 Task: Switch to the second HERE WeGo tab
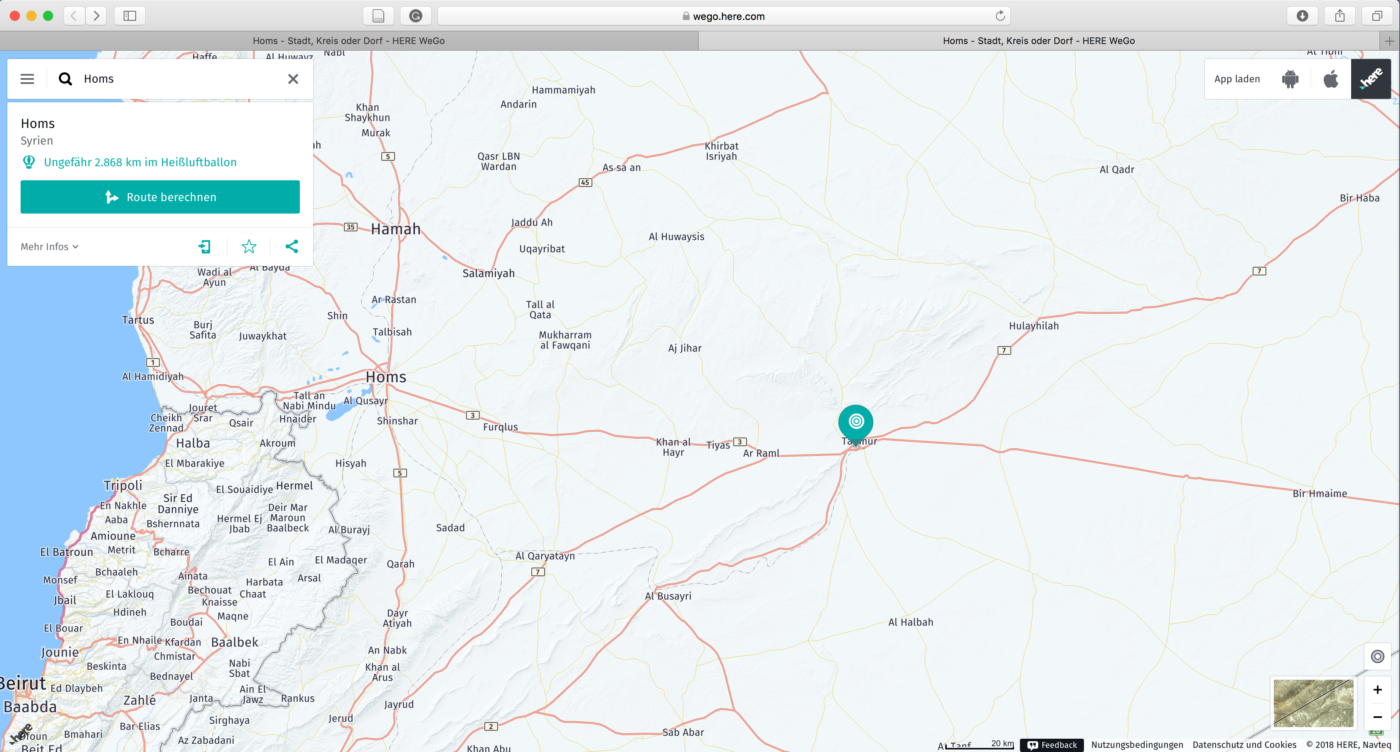[1038, 41]
